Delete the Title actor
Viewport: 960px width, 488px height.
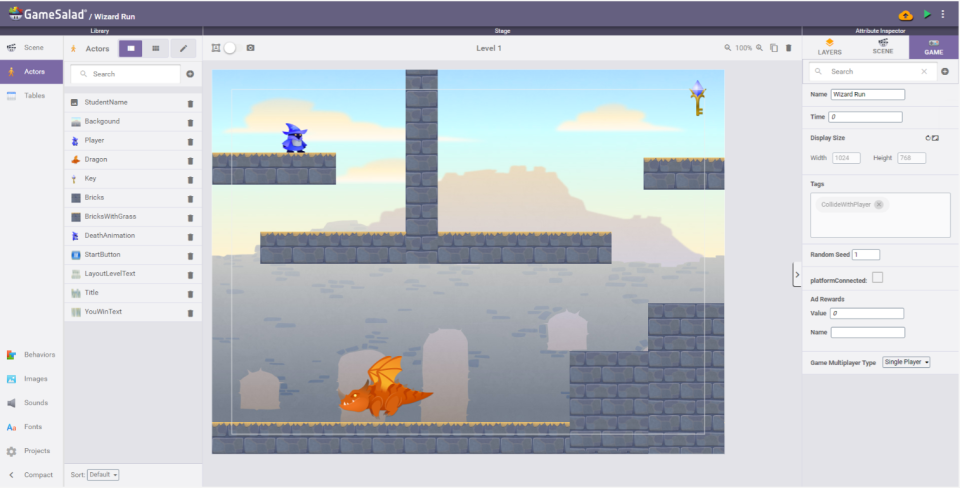tap(190, 293)
